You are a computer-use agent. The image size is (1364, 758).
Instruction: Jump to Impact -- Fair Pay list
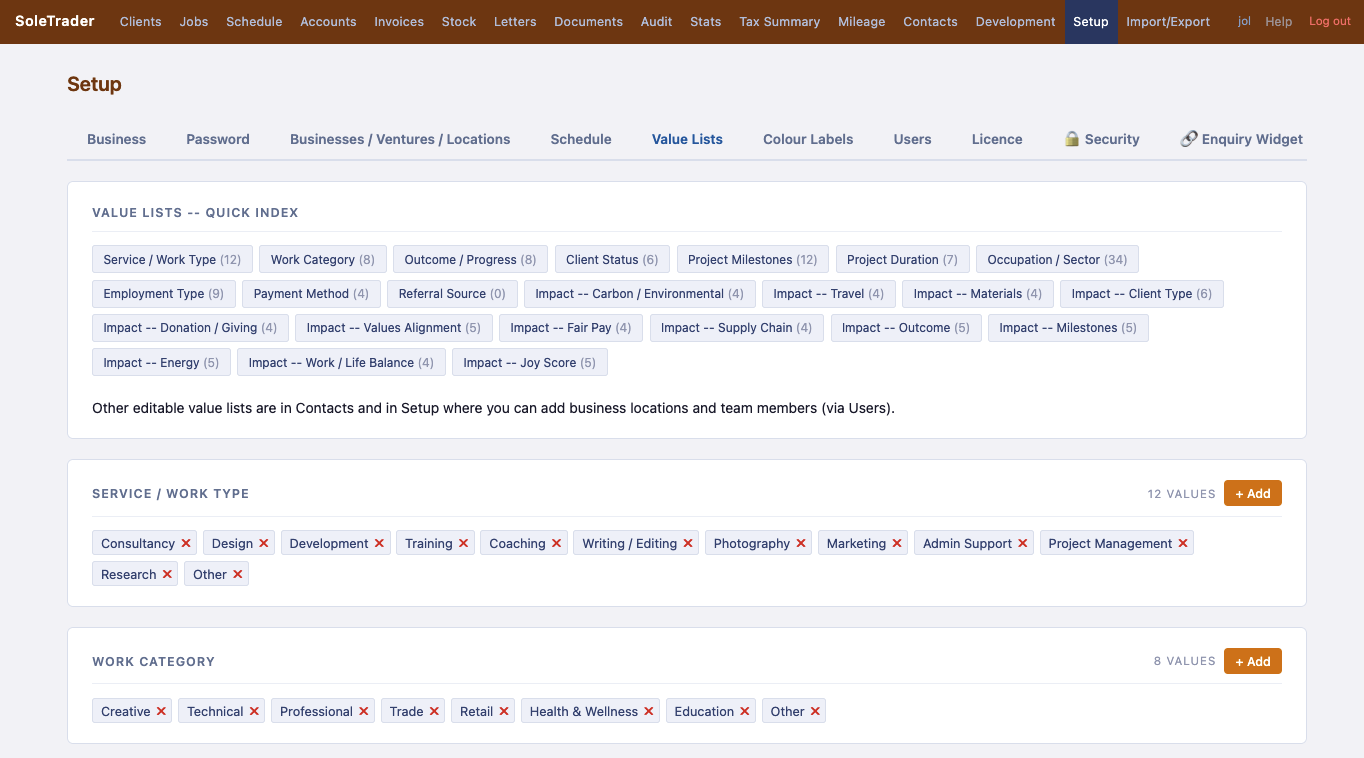pyautogui.click(x=571, y=328)
